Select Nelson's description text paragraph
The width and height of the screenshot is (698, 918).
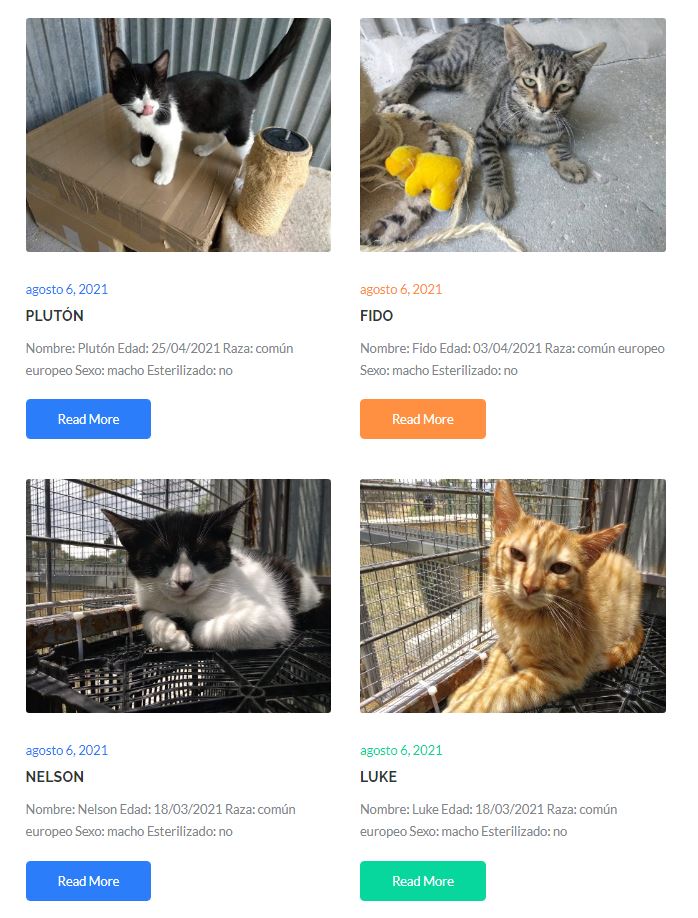tap(160, 820)
